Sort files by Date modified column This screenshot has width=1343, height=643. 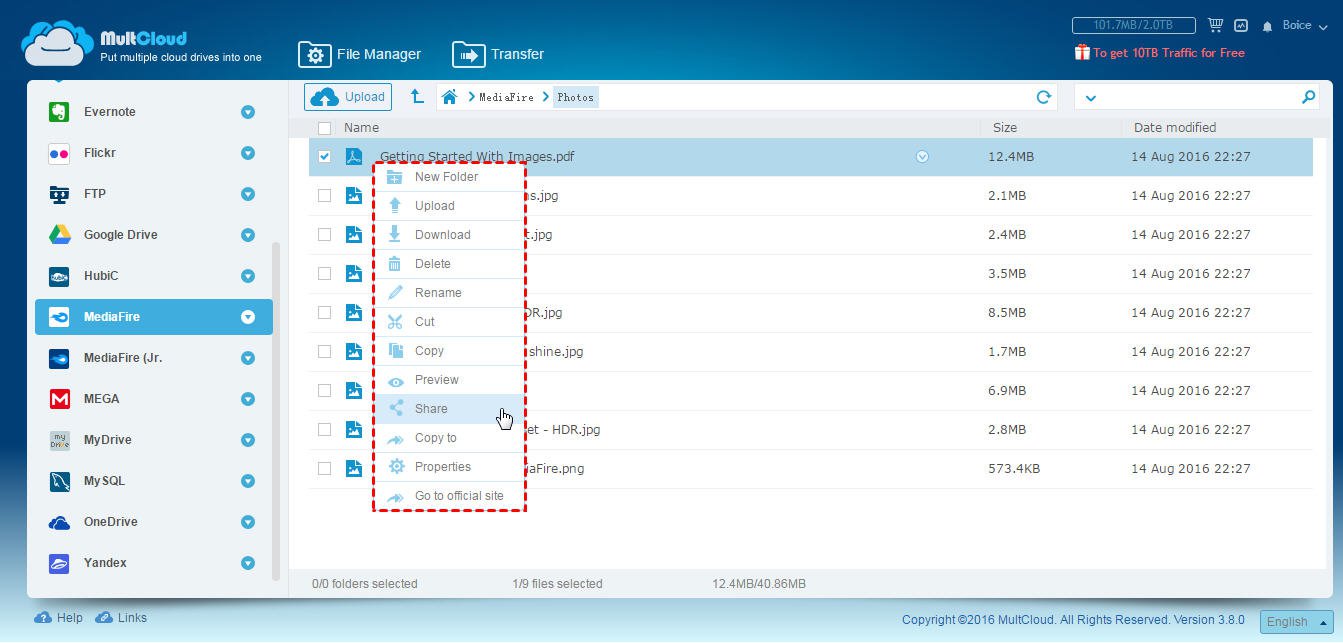(x=1175, y=128)
